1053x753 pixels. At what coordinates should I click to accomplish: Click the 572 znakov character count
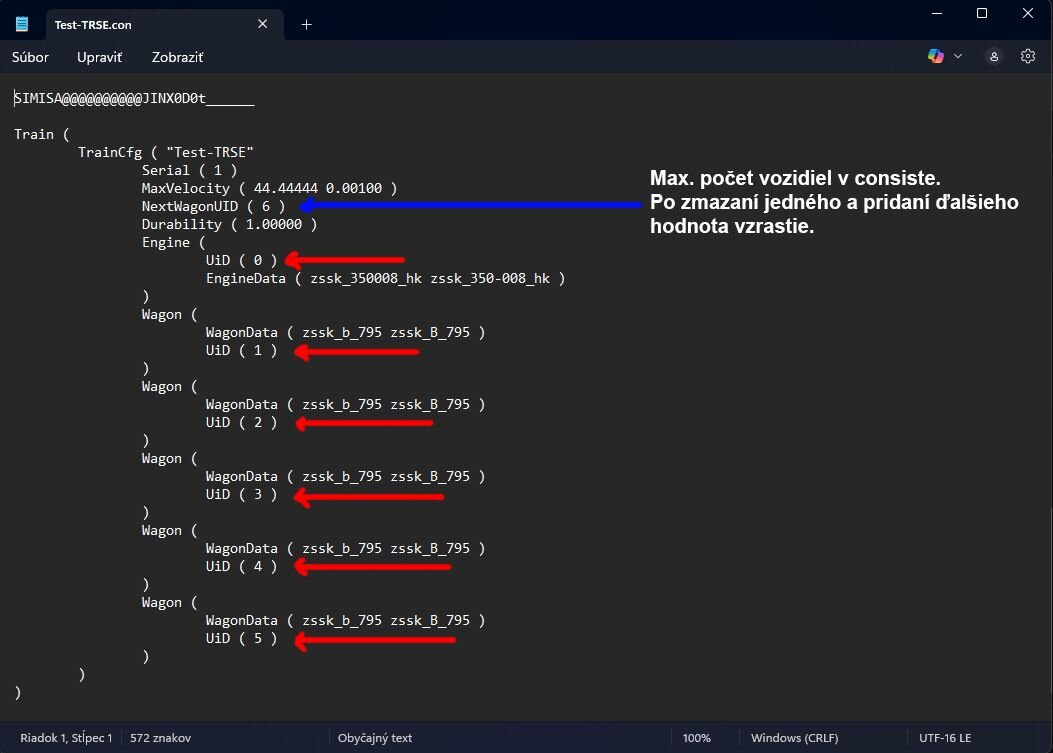[160, 738]
